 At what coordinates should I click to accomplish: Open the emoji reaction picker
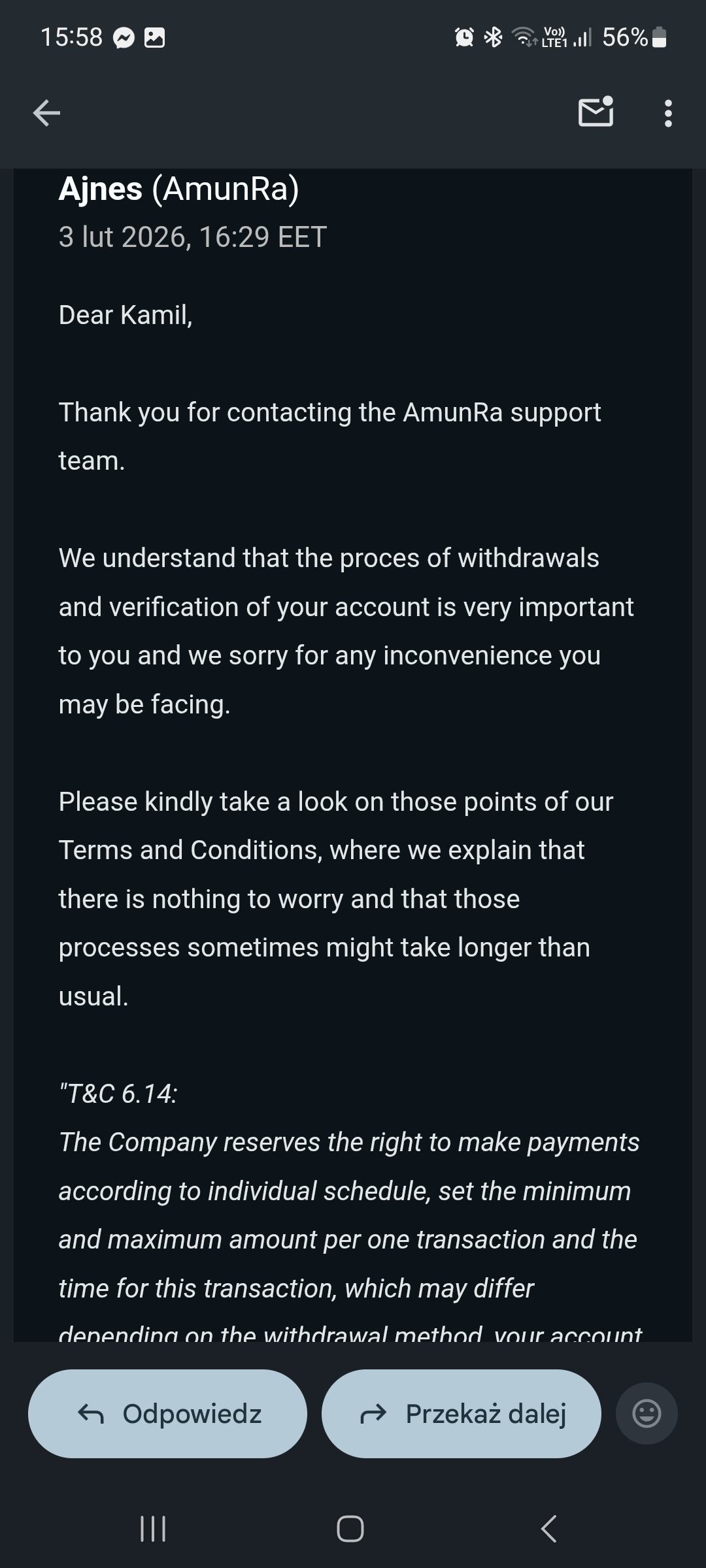click(647, 1414)
